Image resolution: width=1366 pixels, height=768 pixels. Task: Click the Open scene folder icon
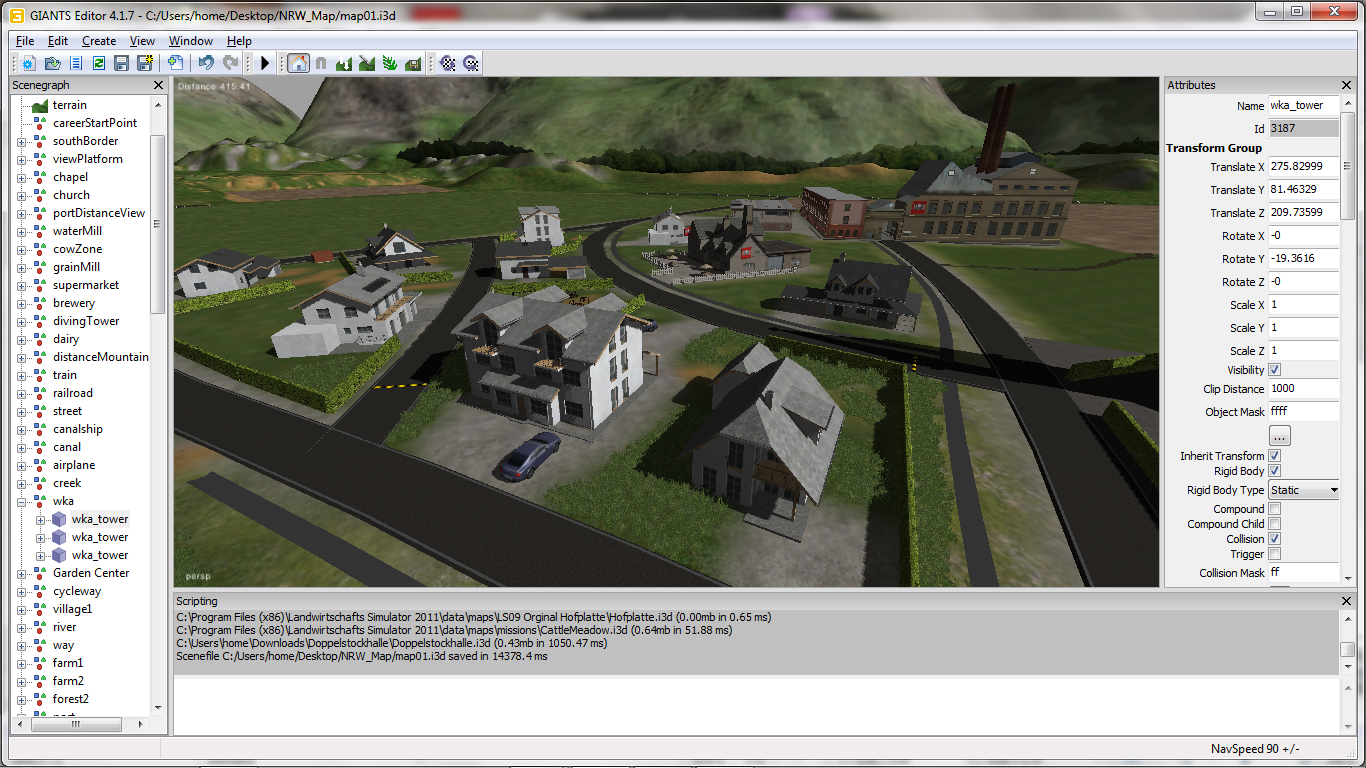(x=52, y=63)
